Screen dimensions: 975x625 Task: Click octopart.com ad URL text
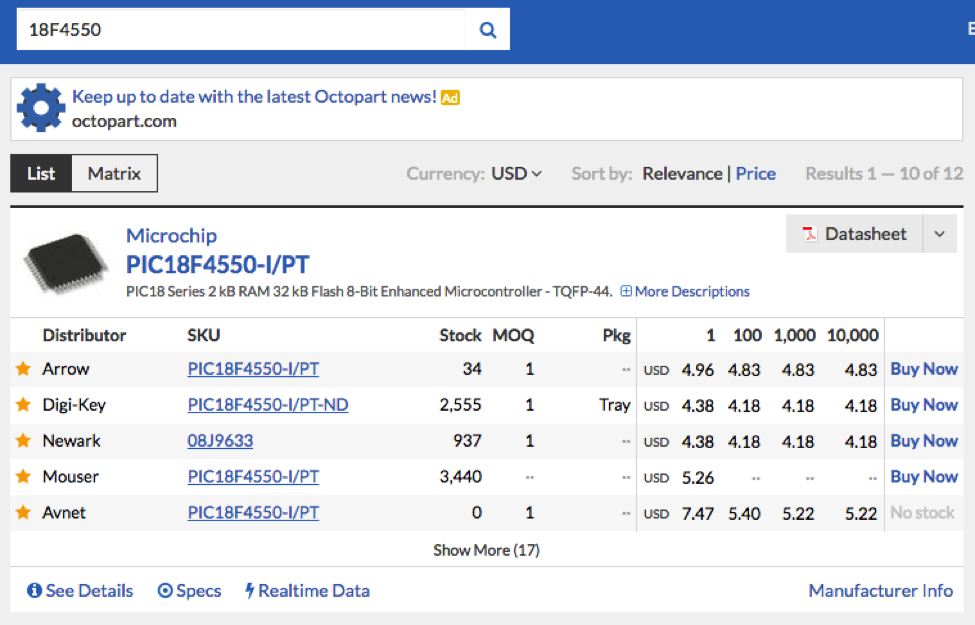(x=124, y=121)
